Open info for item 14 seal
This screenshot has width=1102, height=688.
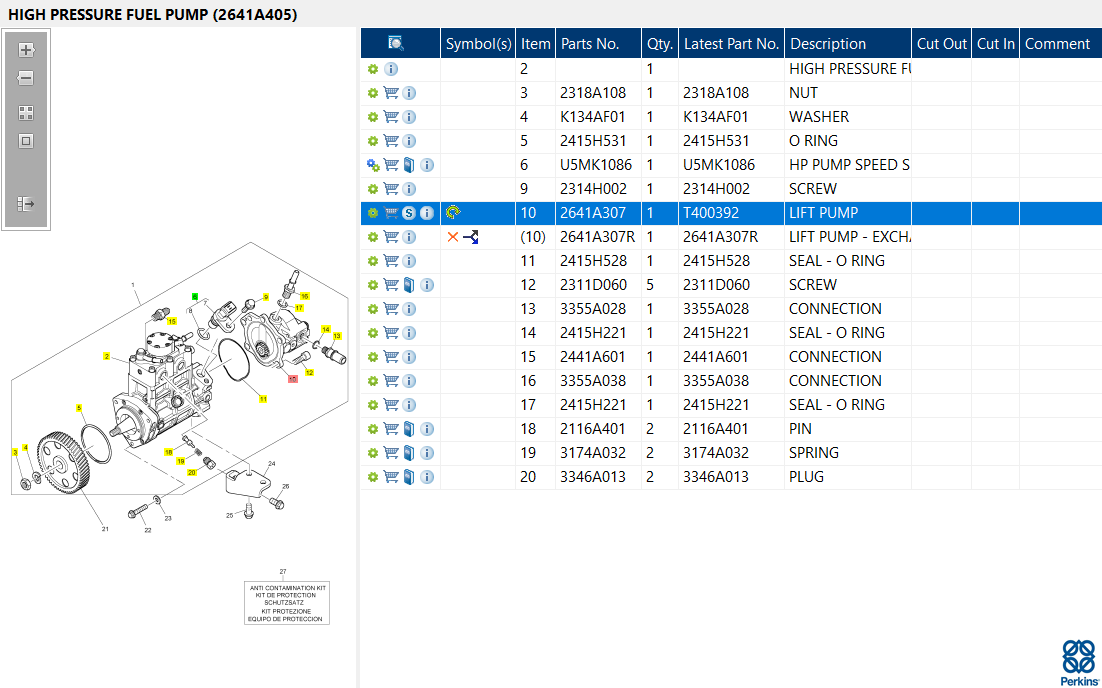pyautogui.click(x=409, y=333)
